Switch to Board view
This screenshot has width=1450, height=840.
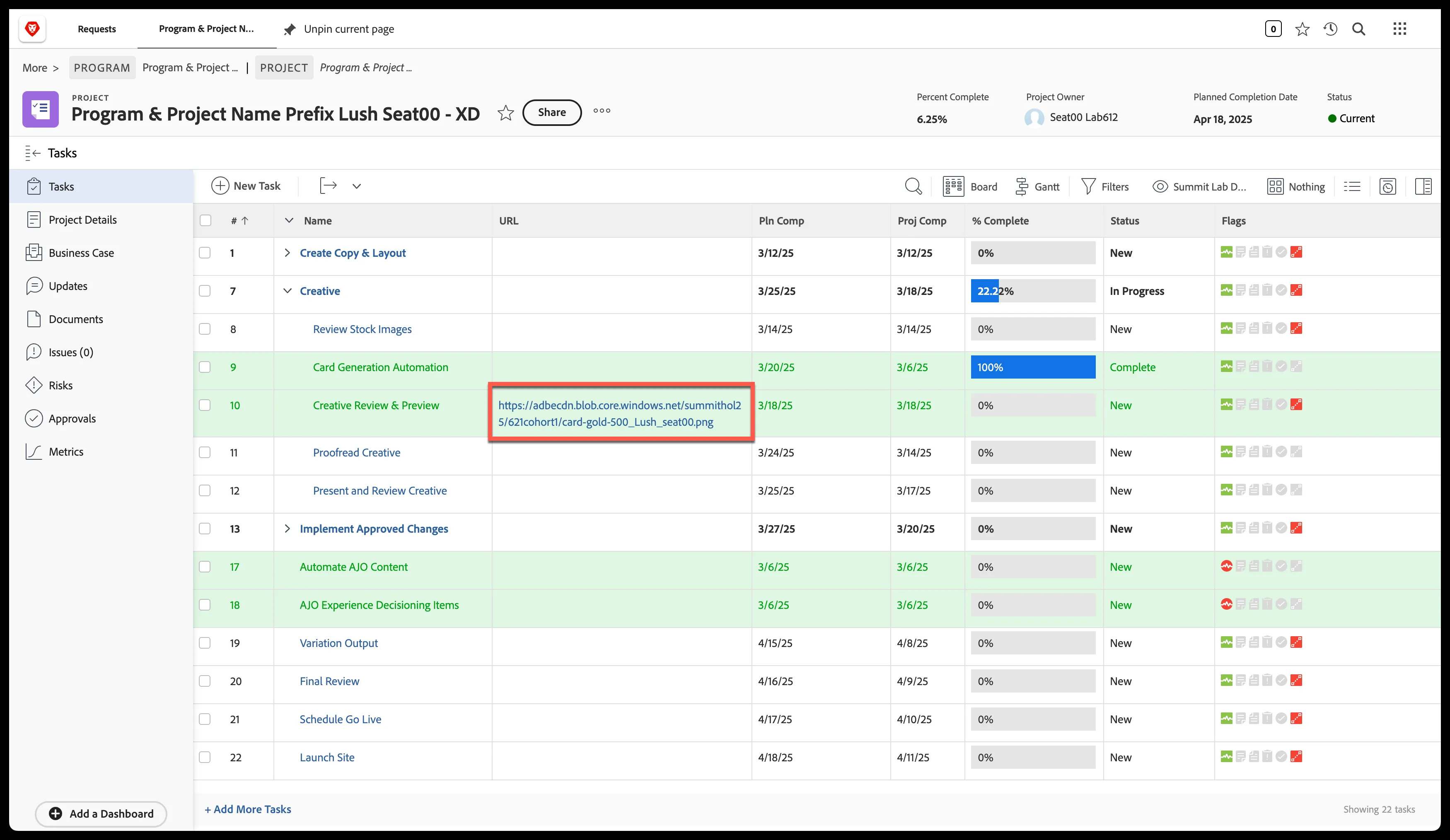[970, 187]
